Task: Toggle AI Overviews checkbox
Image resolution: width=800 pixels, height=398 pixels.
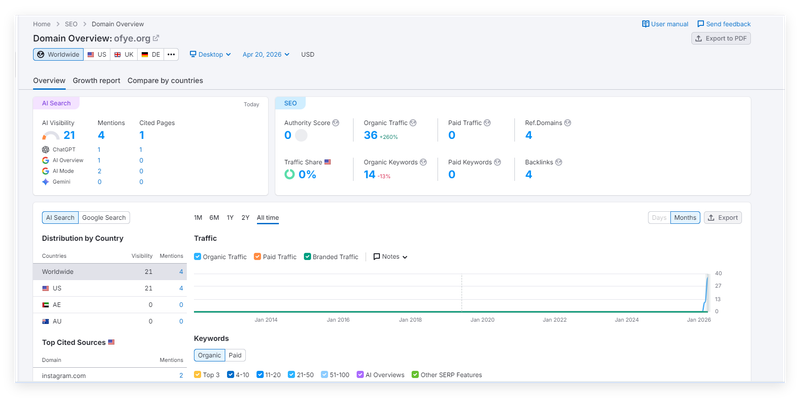Action: tap(360, 375)
